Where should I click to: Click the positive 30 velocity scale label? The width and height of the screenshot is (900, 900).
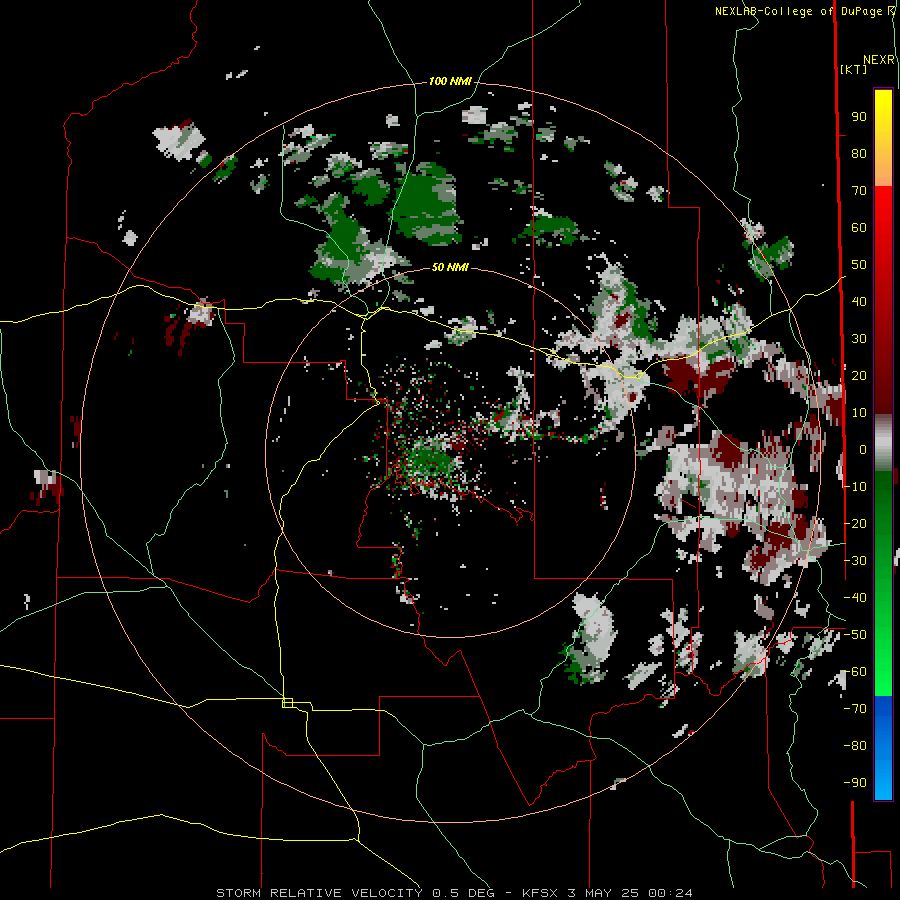click(859, 339)
